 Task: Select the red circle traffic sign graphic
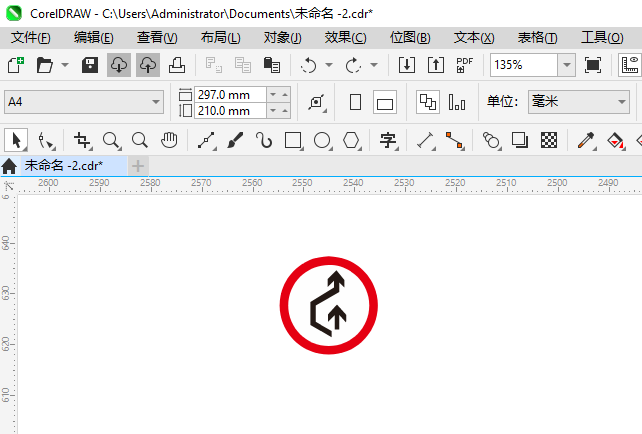click(x=329, y=305)
